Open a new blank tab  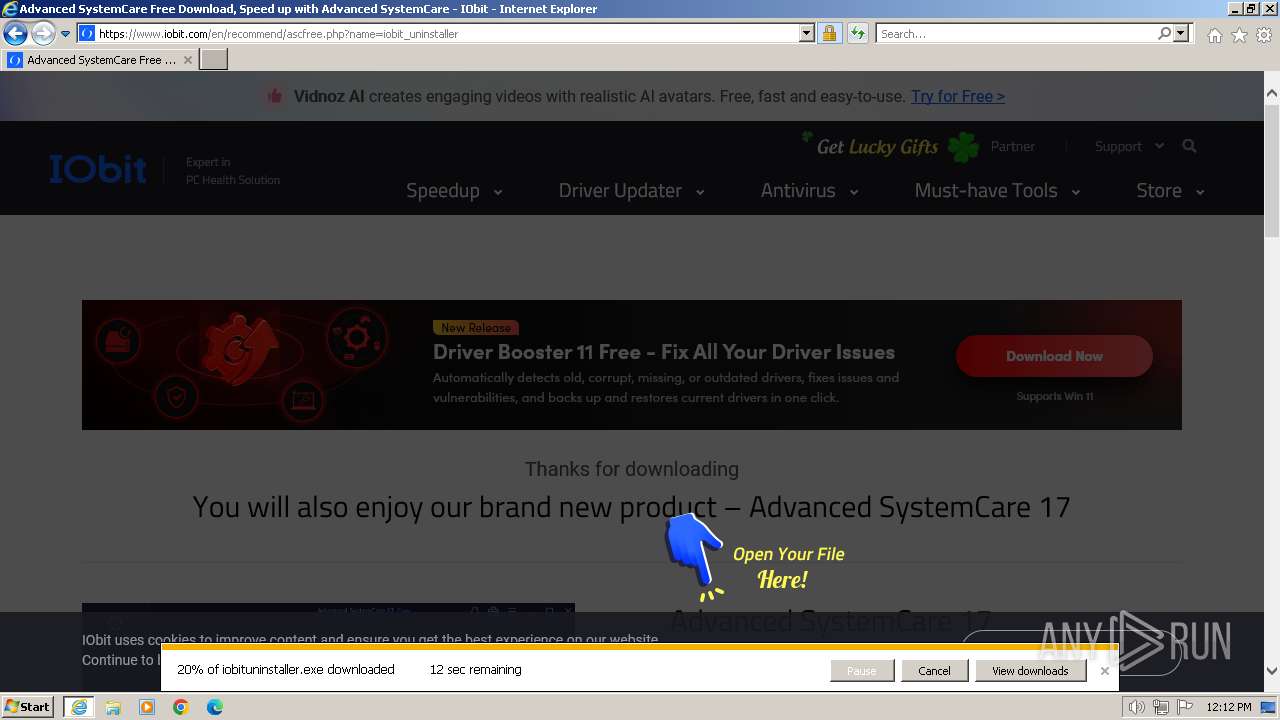214,60
